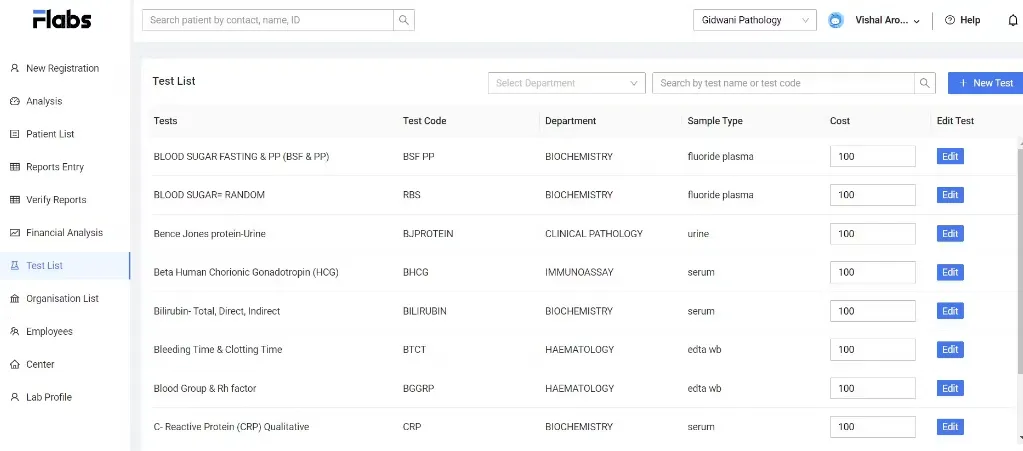The image size is (1023, 451).
Task: Click the Organisation List bank icon
Action: click(x=14, y=298)
